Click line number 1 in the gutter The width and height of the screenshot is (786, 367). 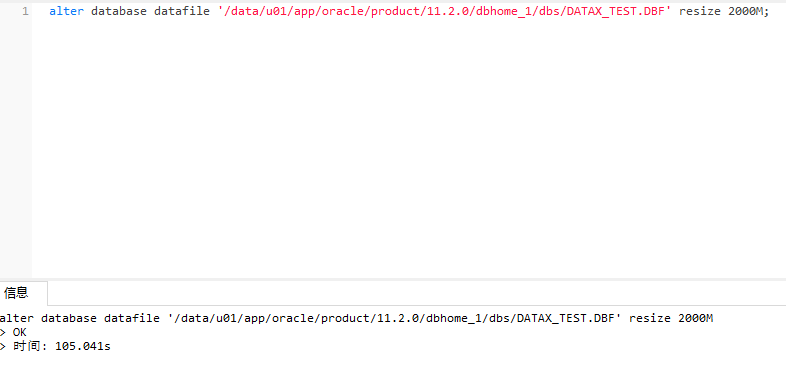point(25,11)
